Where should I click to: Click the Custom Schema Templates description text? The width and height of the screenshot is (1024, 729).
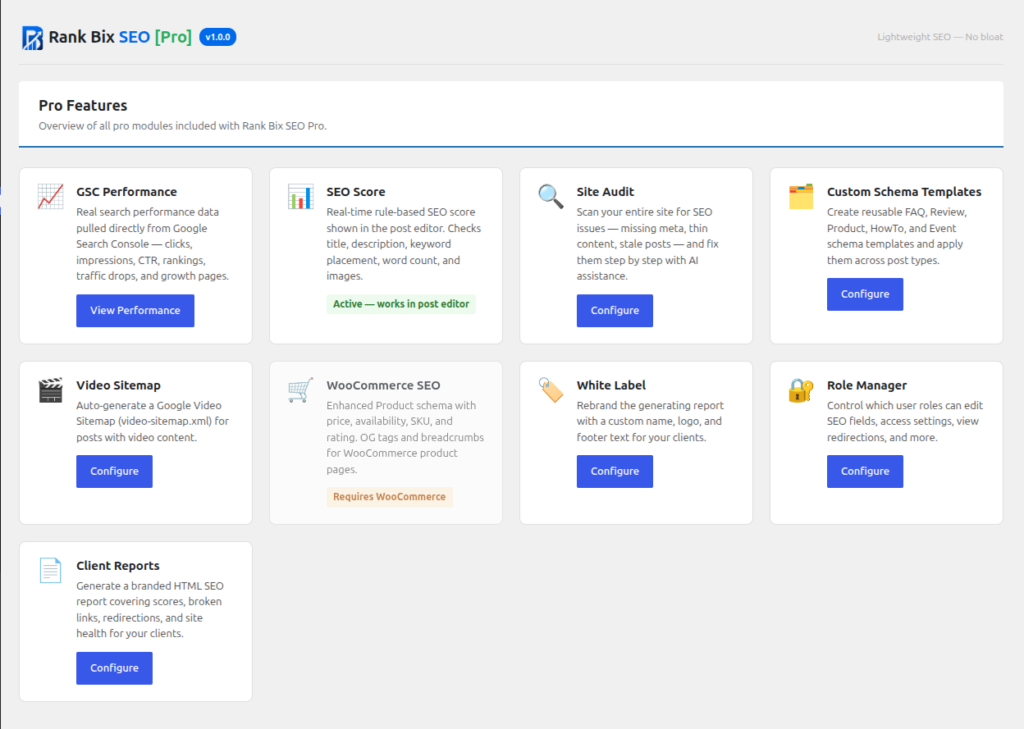coord(897,236)
